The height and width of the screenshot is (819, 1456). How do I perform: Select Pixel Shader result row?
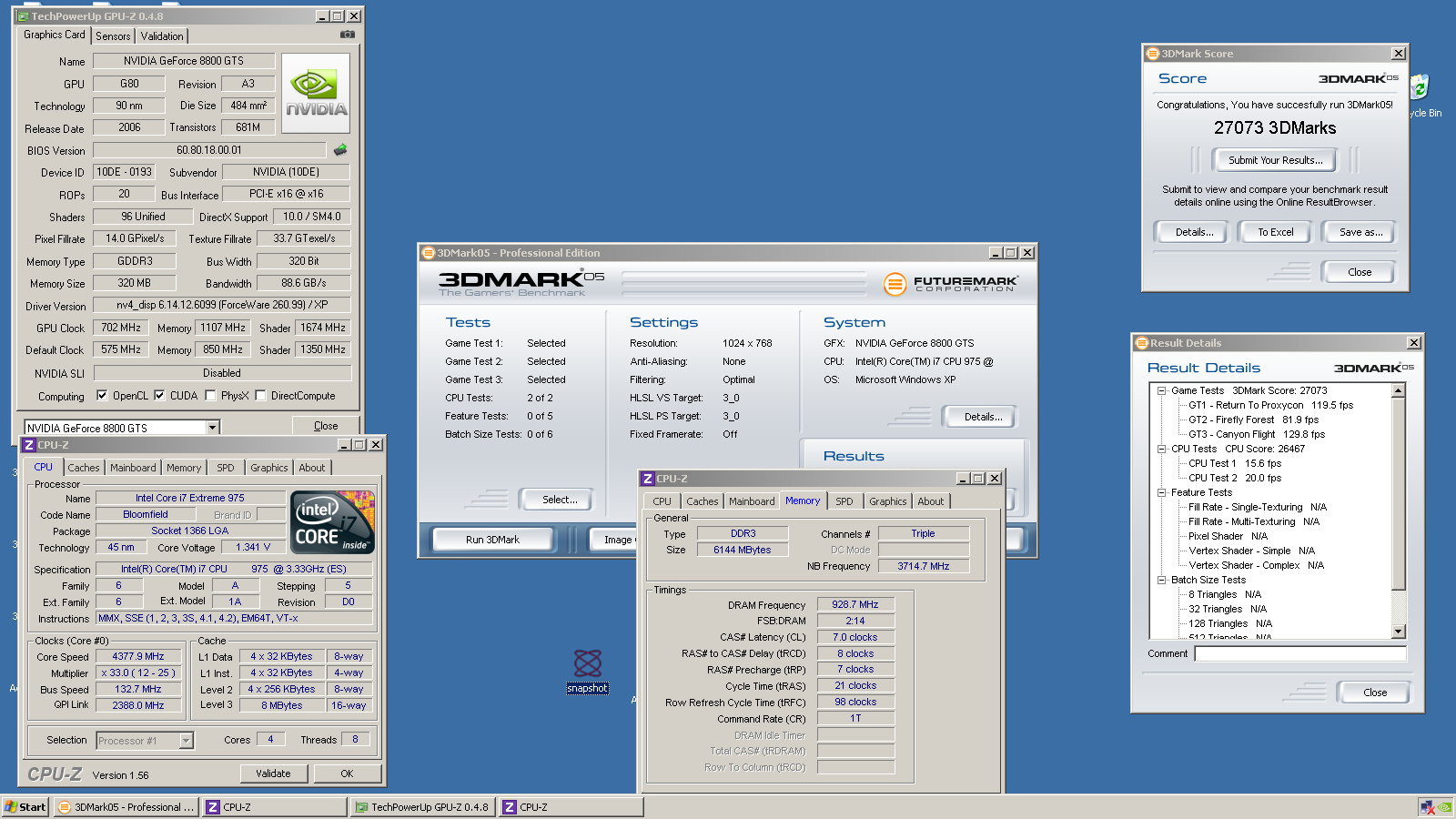1228,536
